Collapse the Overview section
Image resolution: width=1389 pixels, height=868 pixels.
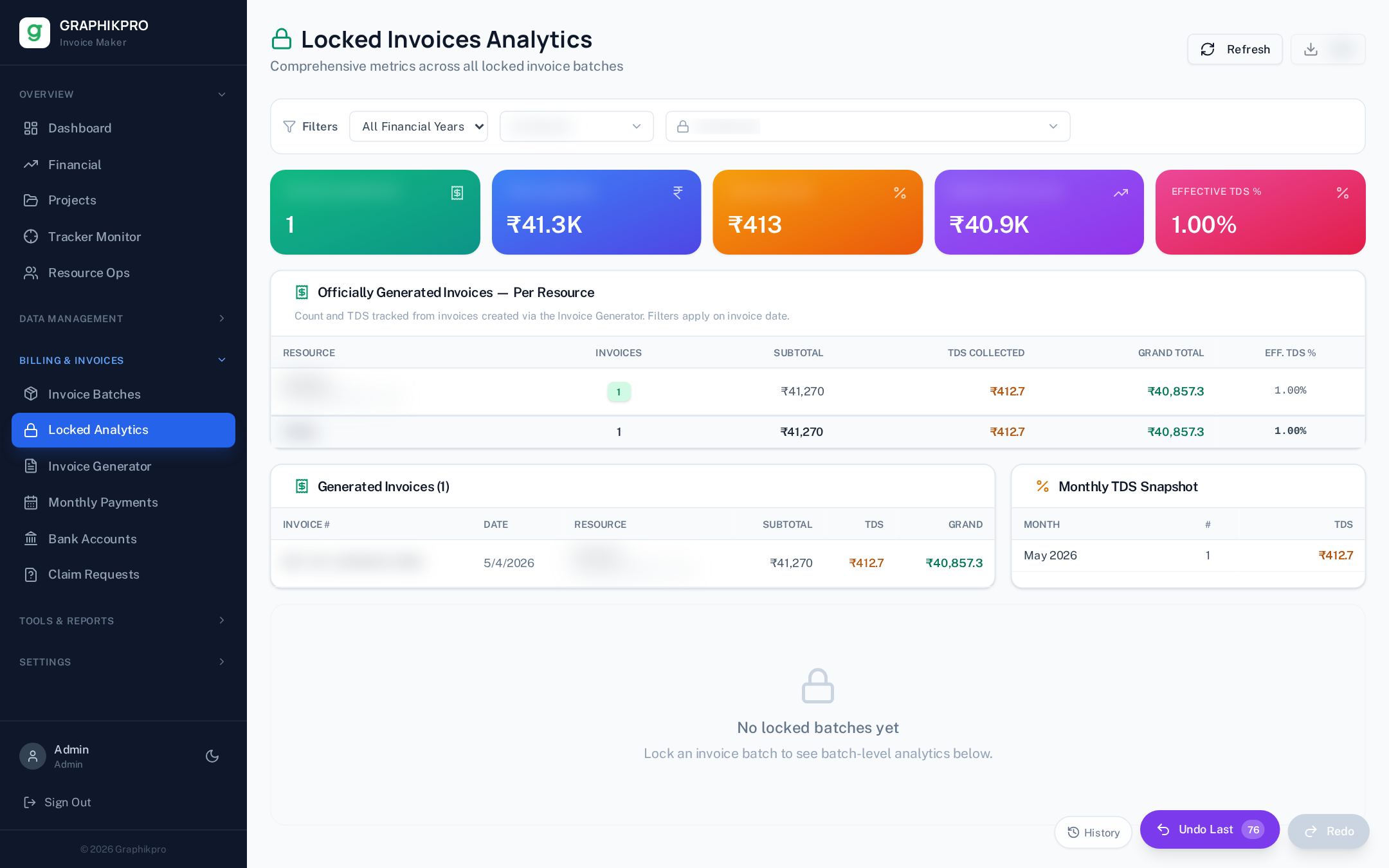point(123,95)
